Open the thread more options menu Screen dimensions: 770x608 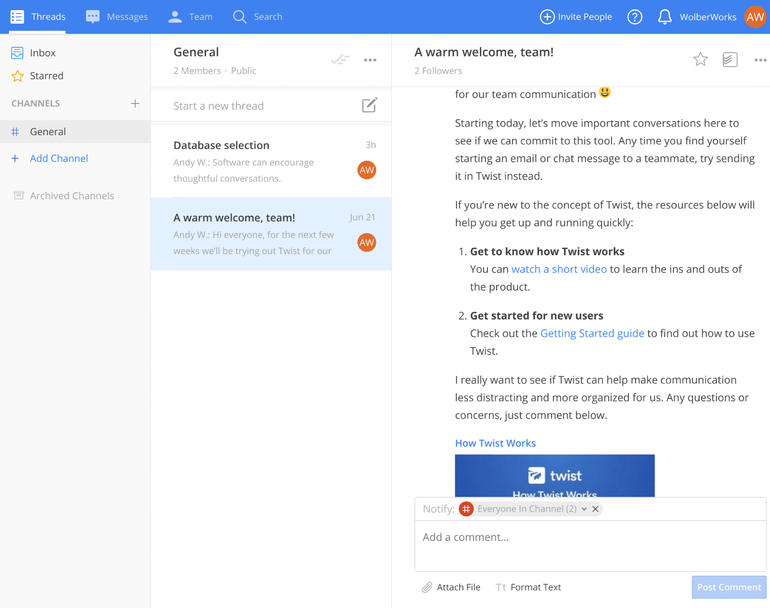(x=760, y=60)
